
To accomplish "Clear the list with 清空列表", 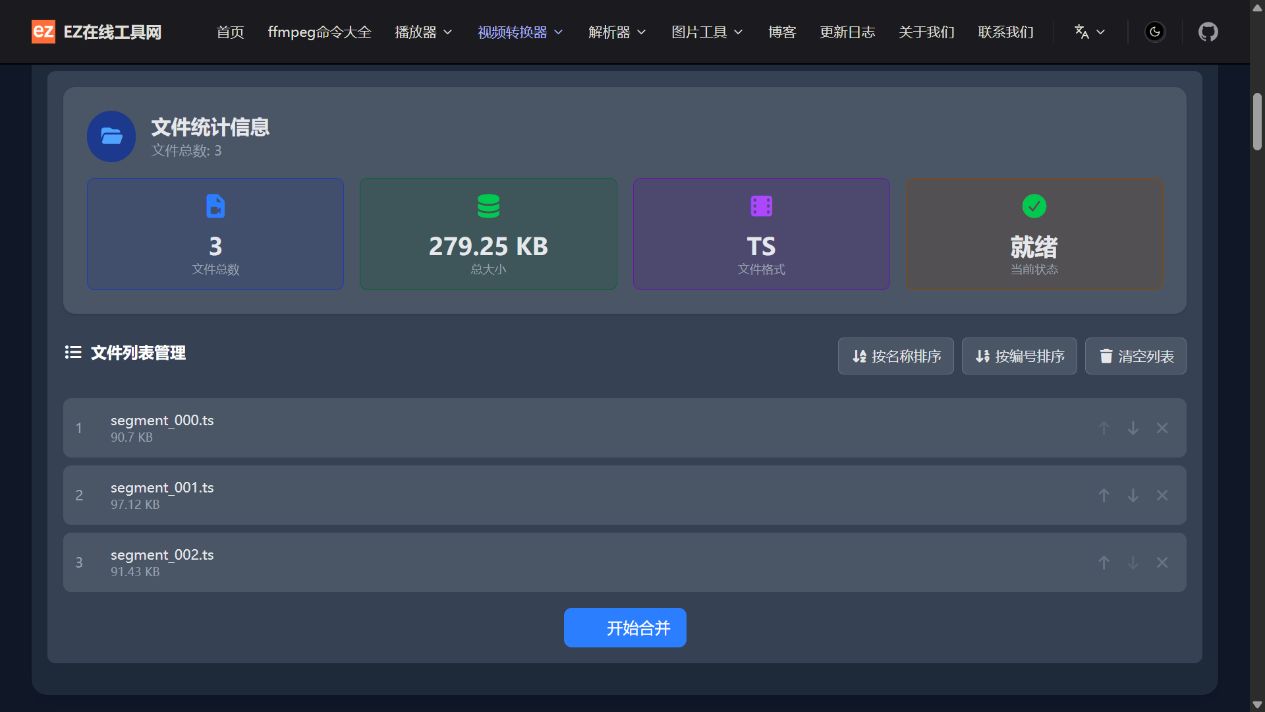I will [x=1136, y=356].
